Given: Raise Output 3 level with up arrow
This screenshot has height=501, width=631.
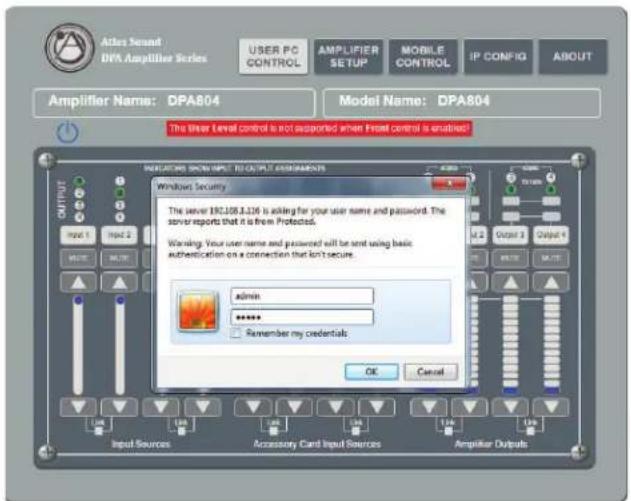Looking at the screenshot, I should 511,282.
